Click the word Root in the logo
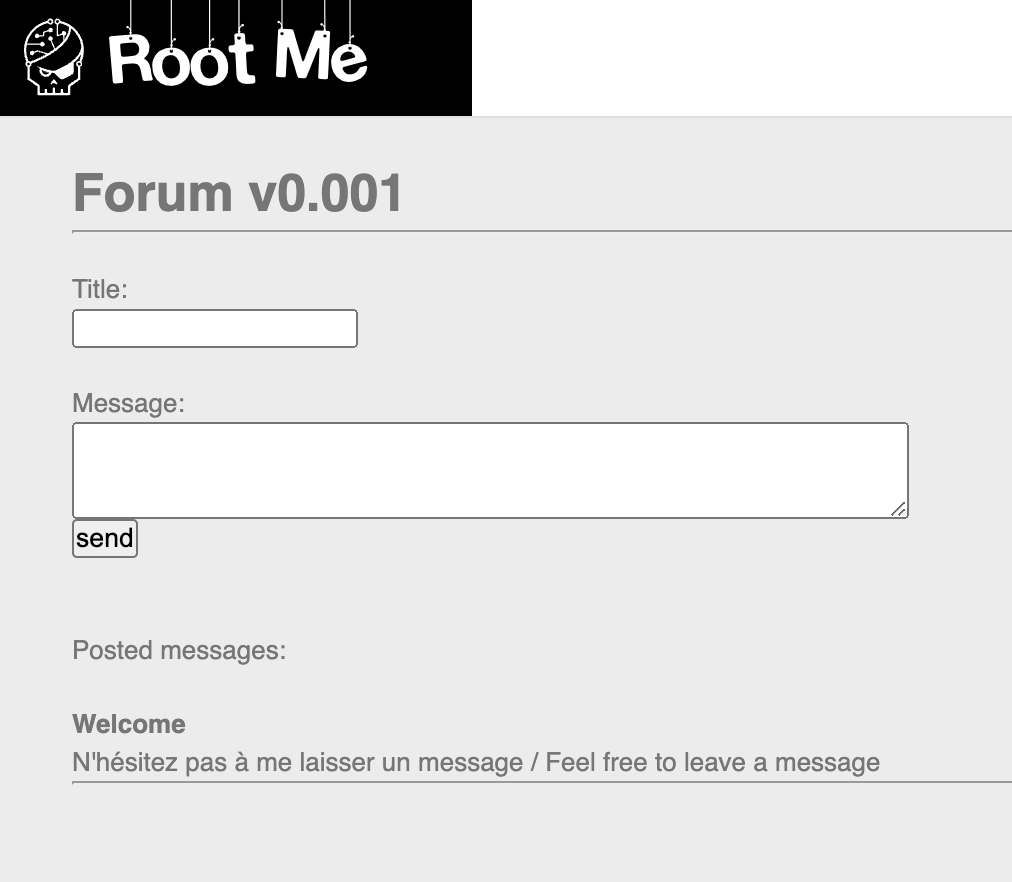Screen dimensions: 1012x882 point(182,59)
